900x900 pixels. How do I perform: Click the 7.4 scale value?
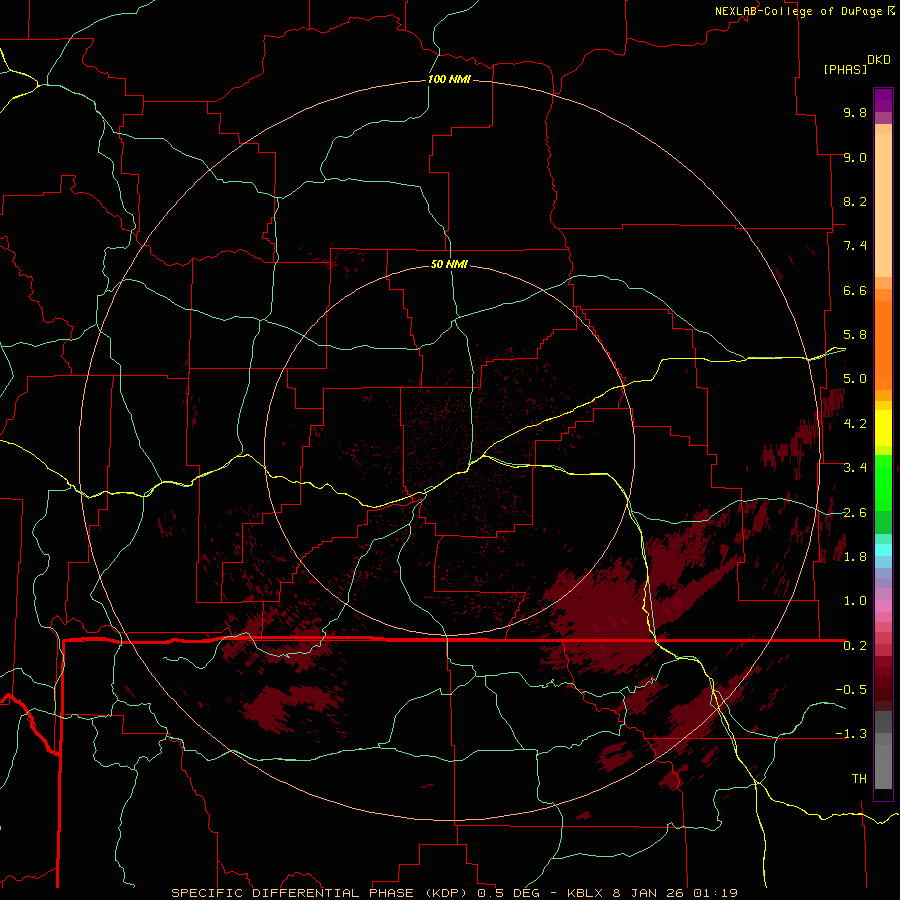tap(855, 246)
